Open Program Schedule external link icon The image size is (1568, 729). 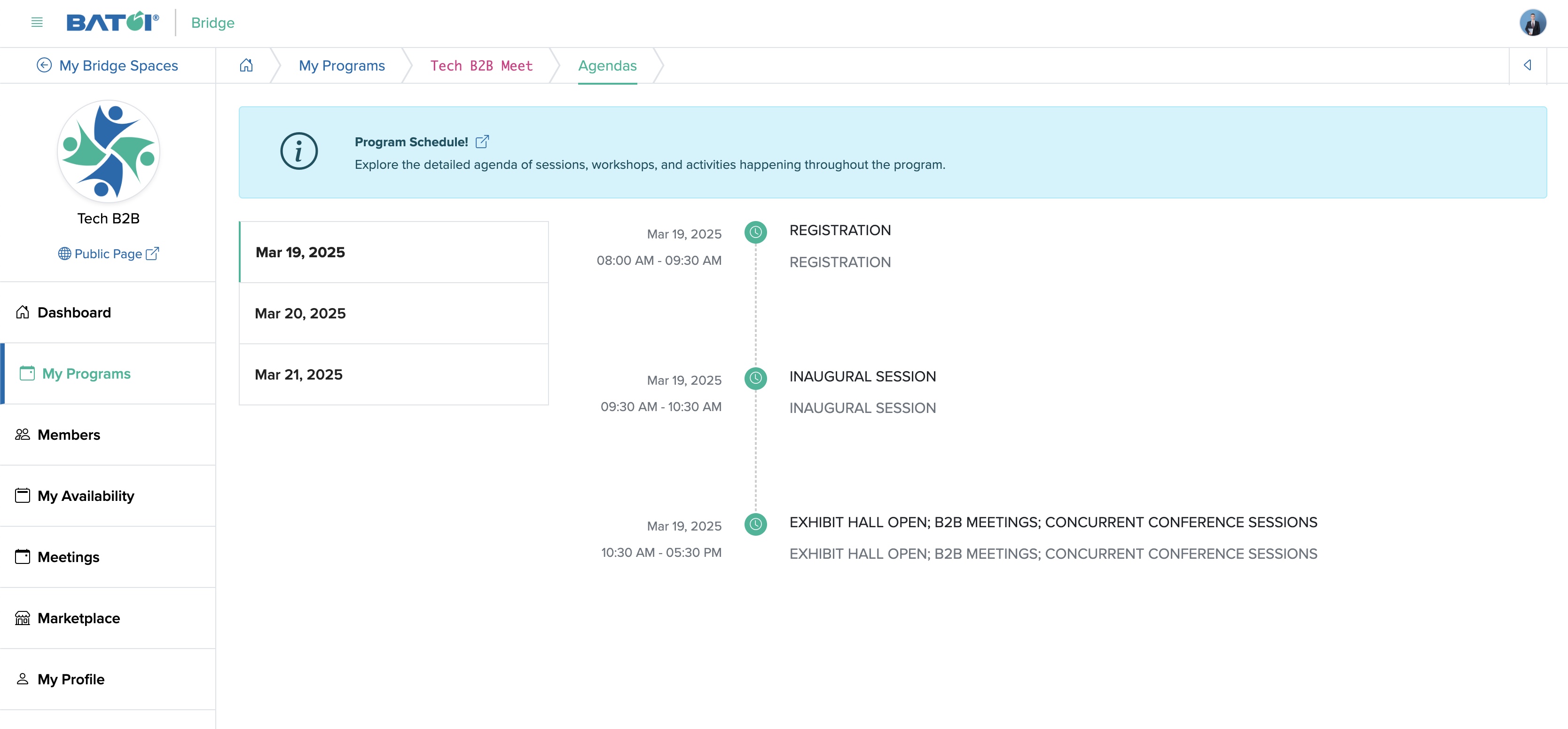(x=482, y=142)
